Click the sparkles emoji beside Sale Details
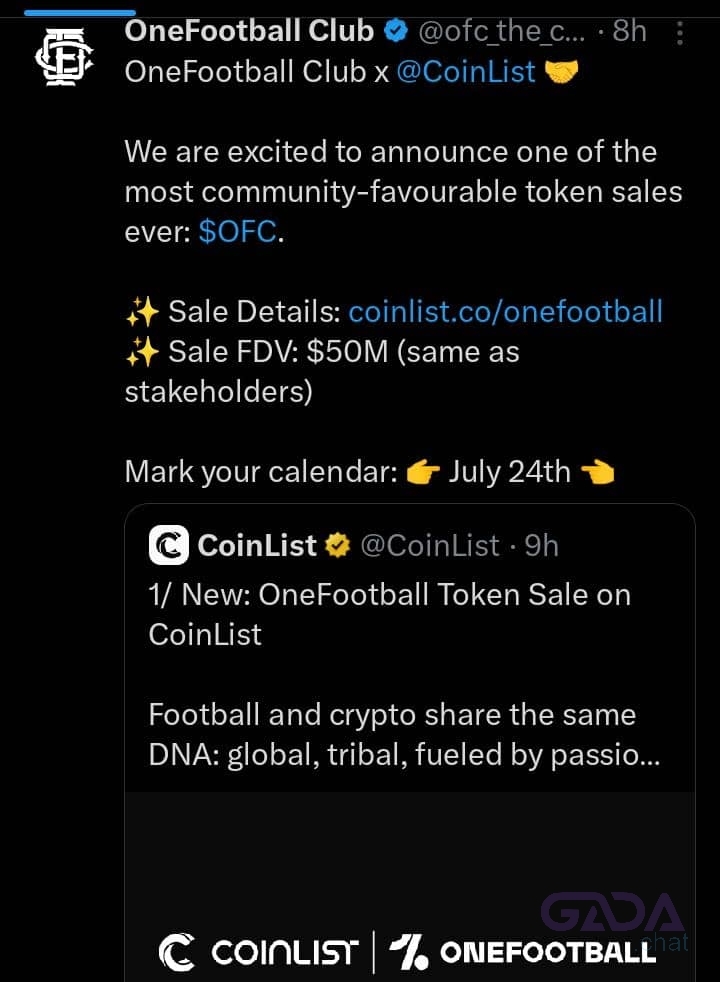Image resolution: width=720 pixels, height=982 pixels. coord(142,312)
